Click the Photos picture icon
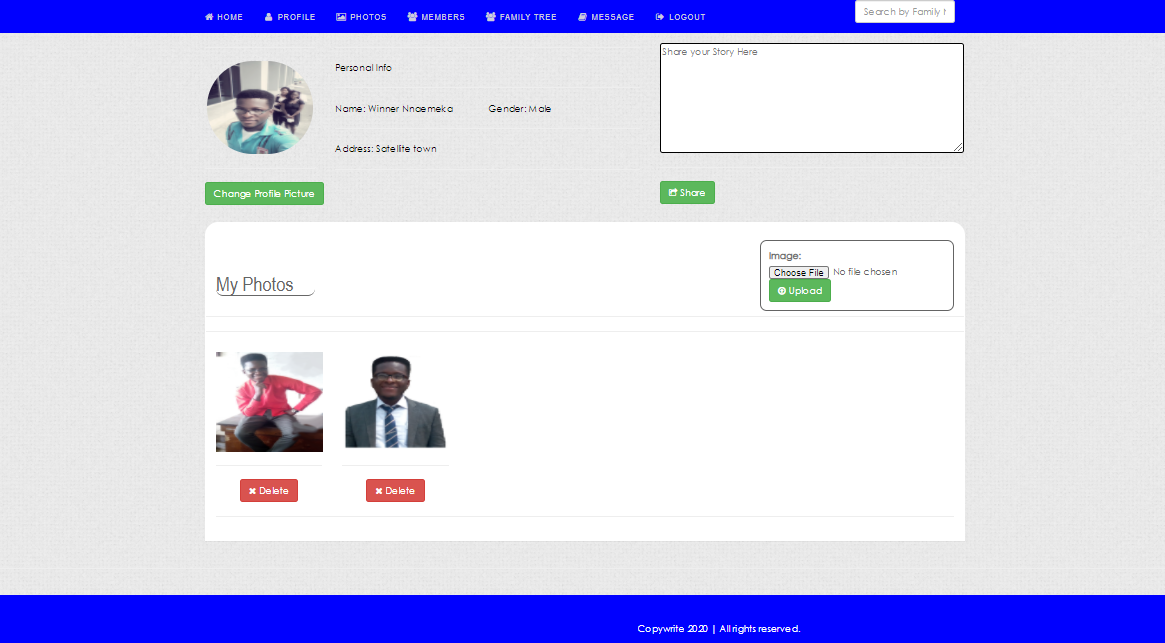The height and width of the screenshot is (643, 1165). [x=341, y=17]
